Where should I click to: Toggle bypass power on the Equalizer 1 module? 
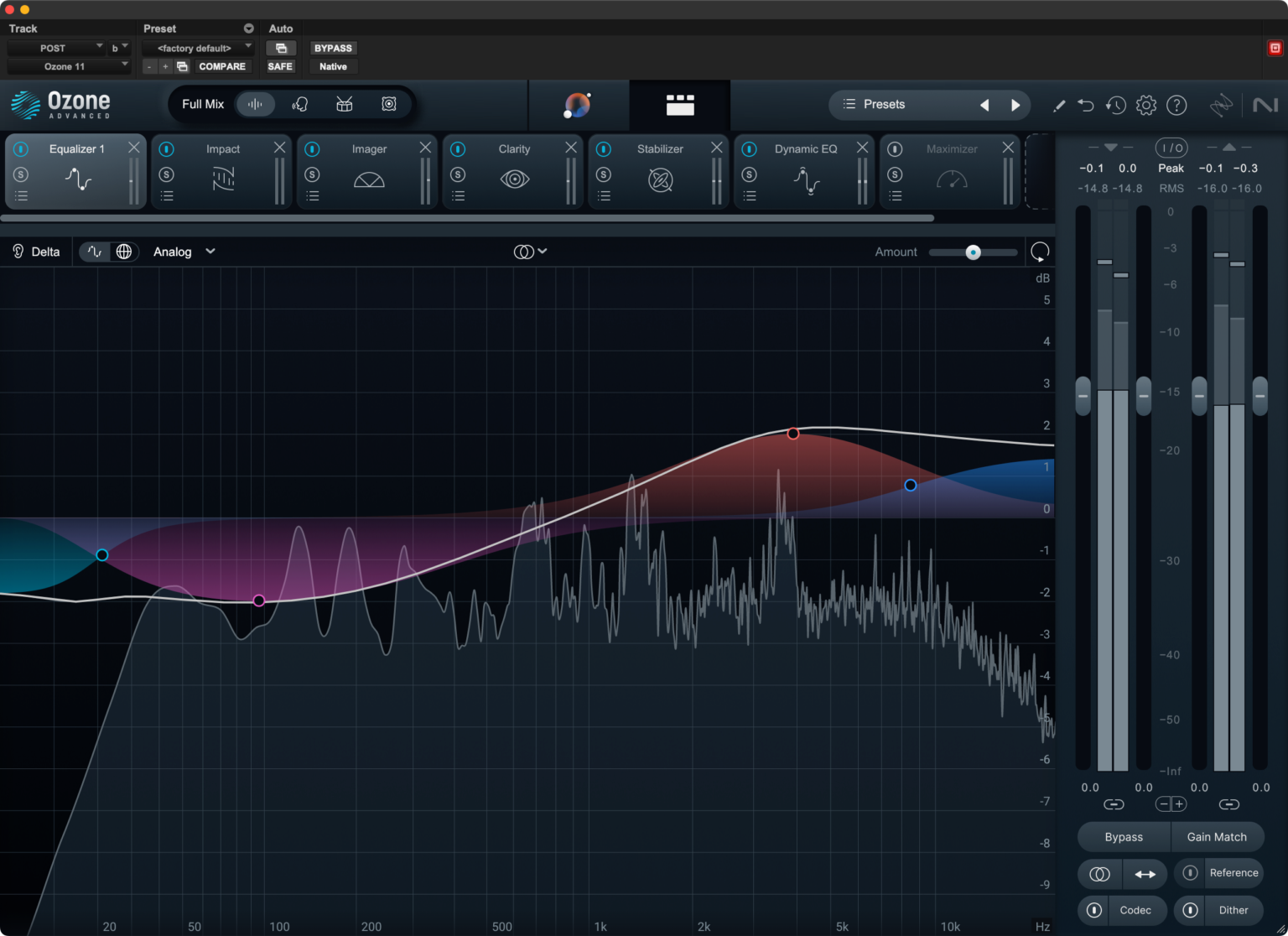21,148
